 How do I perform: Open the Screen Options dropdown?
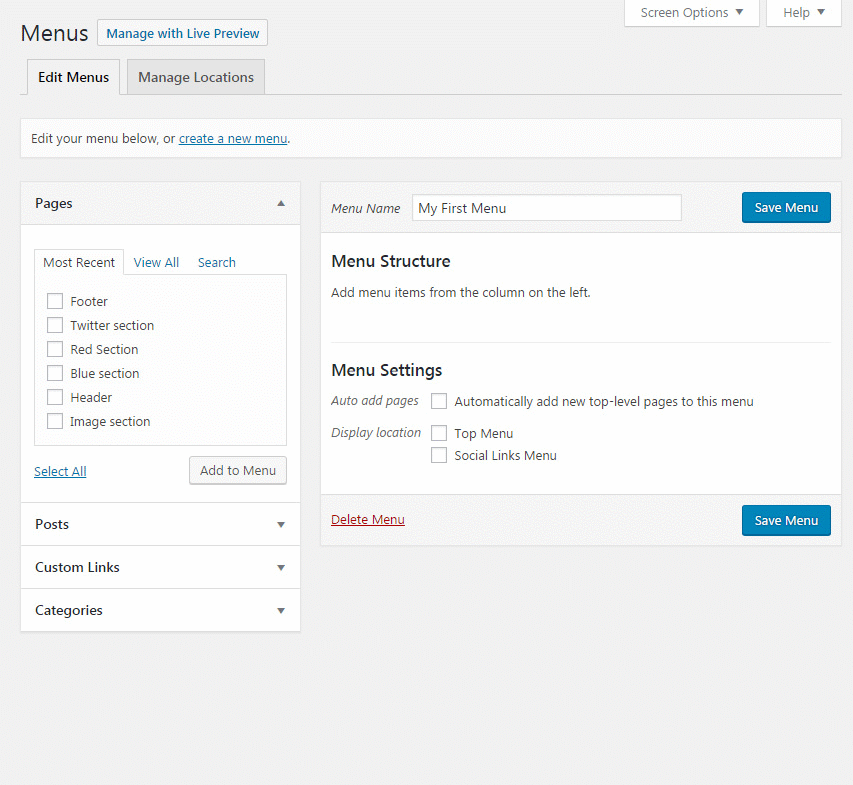690,13
